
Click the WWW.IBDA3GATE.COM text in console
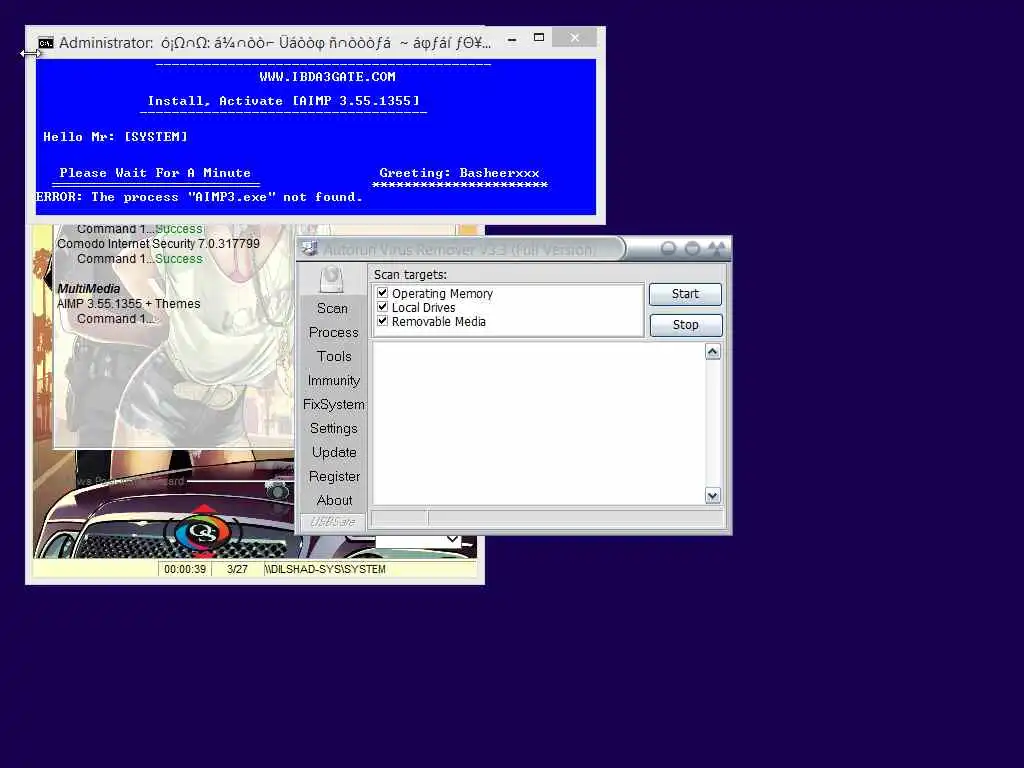coord(327,76)
